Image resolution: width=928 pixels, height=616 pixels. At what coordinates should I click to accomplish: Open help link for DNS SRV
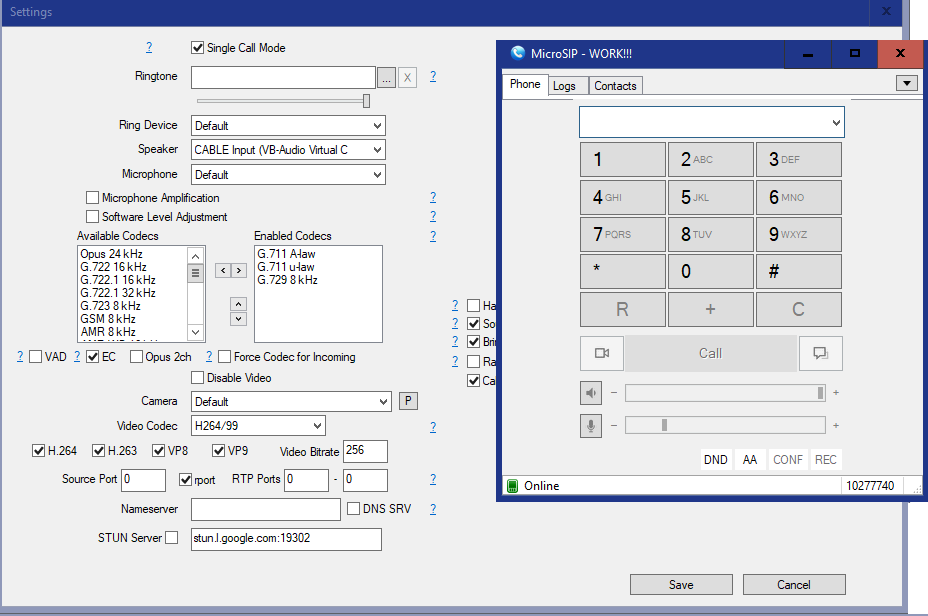(x=433, y=509)
